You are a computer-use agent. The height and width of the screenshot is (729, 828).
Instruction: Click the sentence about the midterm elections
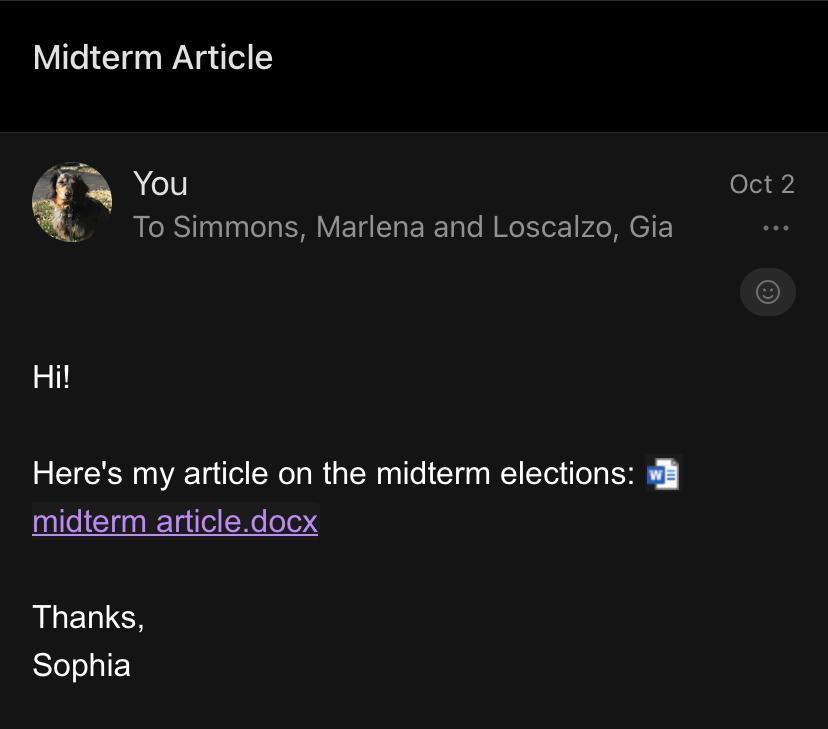pyautogui.click(x=333, y=473)
